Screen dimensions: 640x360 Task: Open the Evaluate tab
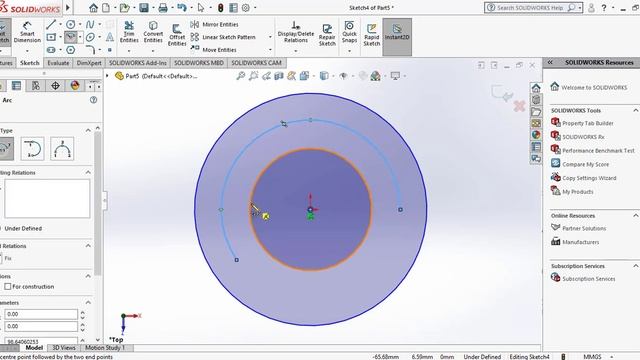click(x=58, y=63)
